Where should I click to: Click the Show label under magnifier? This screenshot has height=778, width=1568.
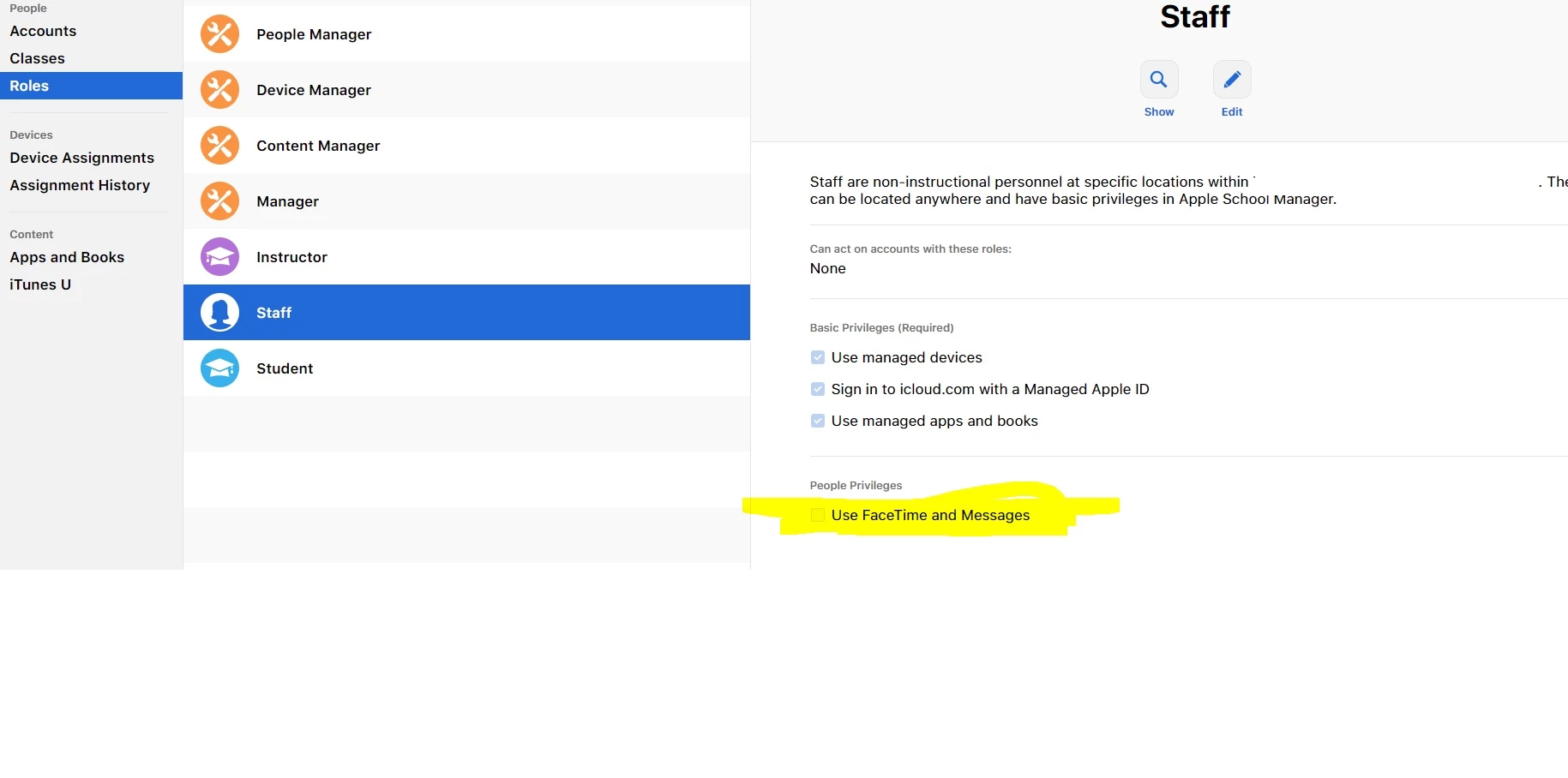tap(1159, 111)
